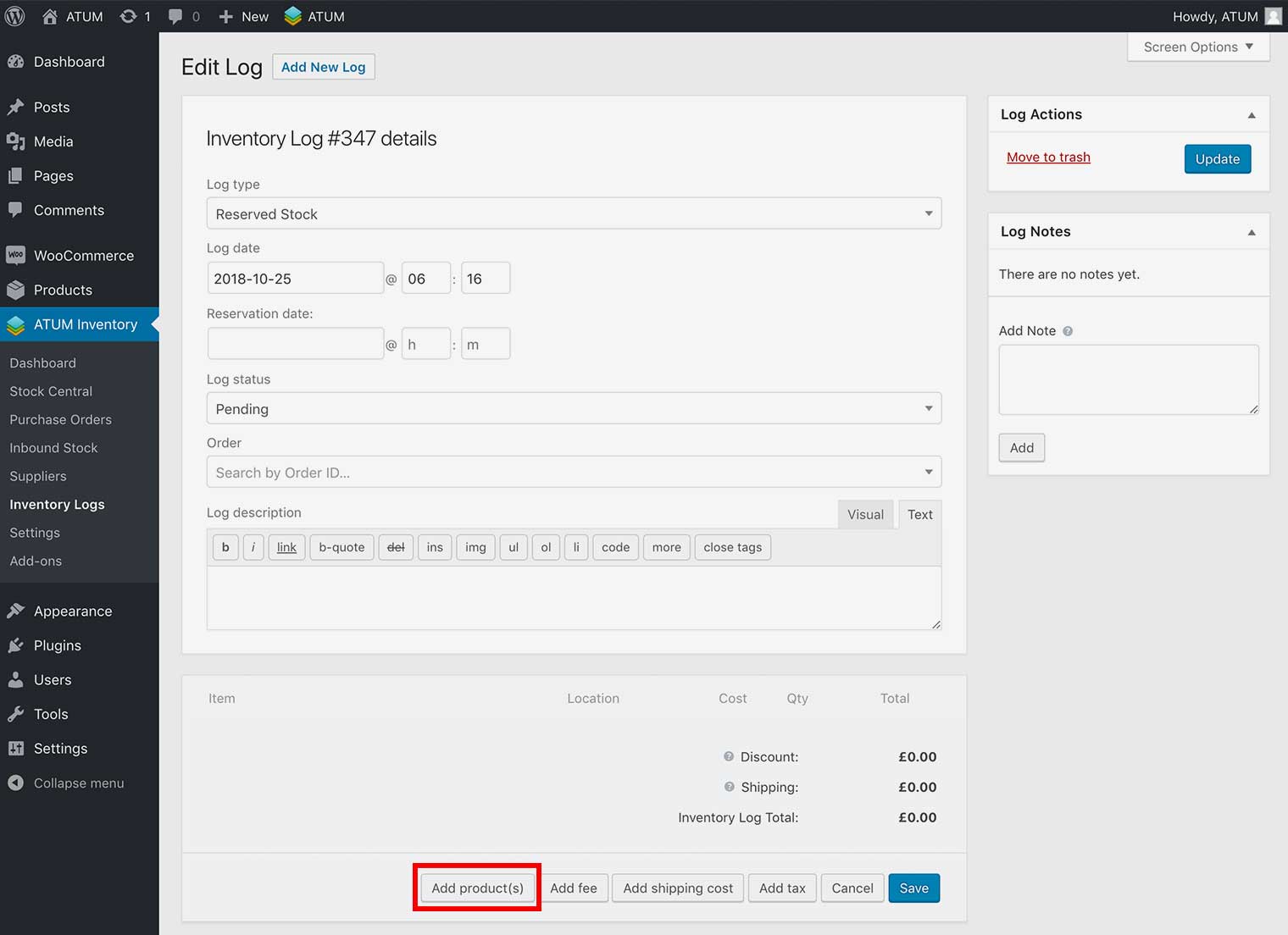Click the help icon next to Shipping
1288x935 pixels.
click(x=729, y=787)
